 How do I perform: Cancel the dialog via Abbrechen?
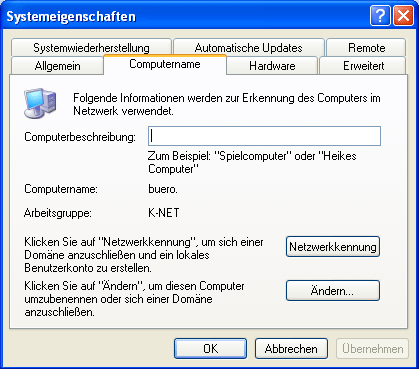coord(291,349)
